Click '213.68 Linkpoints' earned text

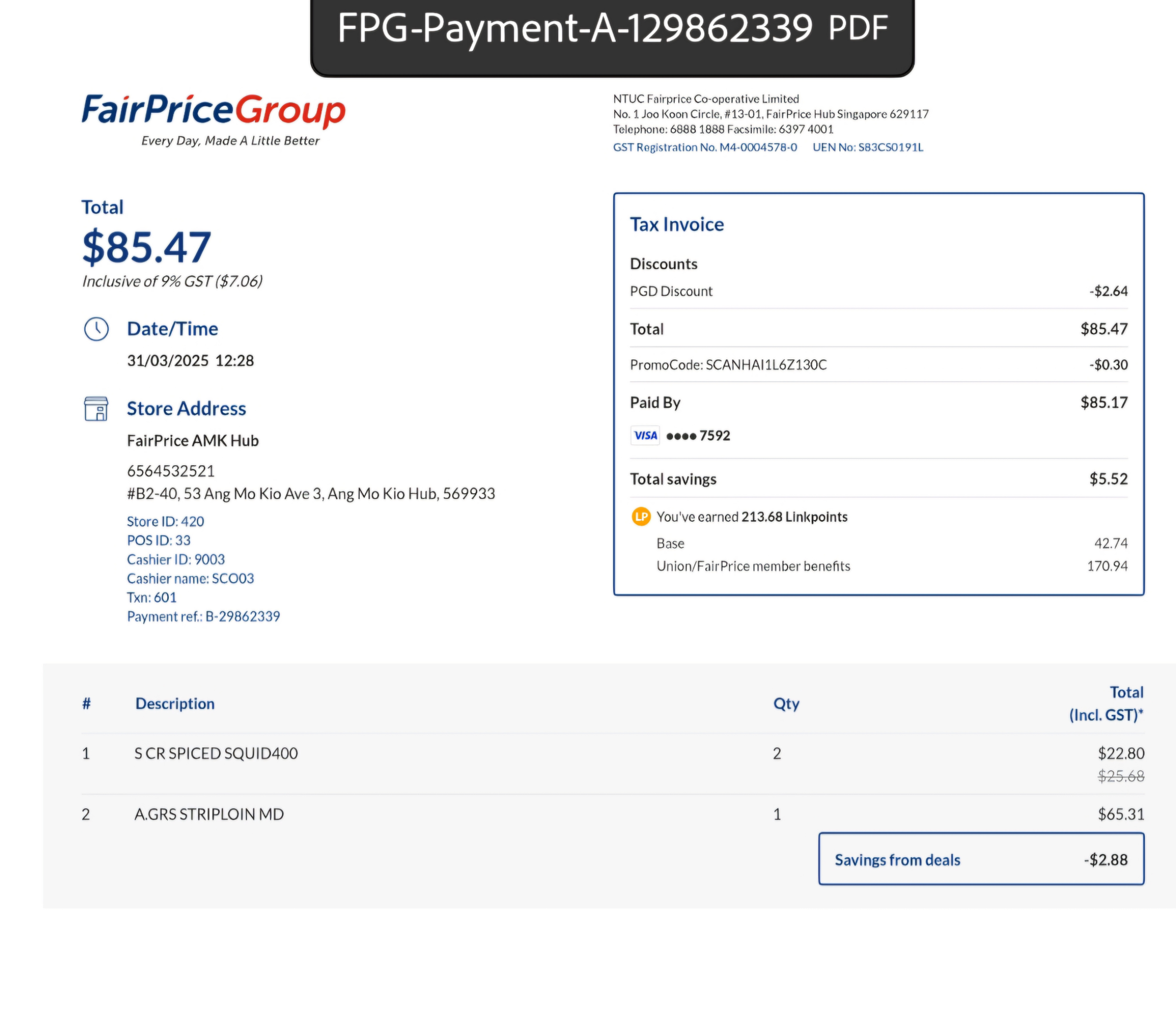coord(794,517)
